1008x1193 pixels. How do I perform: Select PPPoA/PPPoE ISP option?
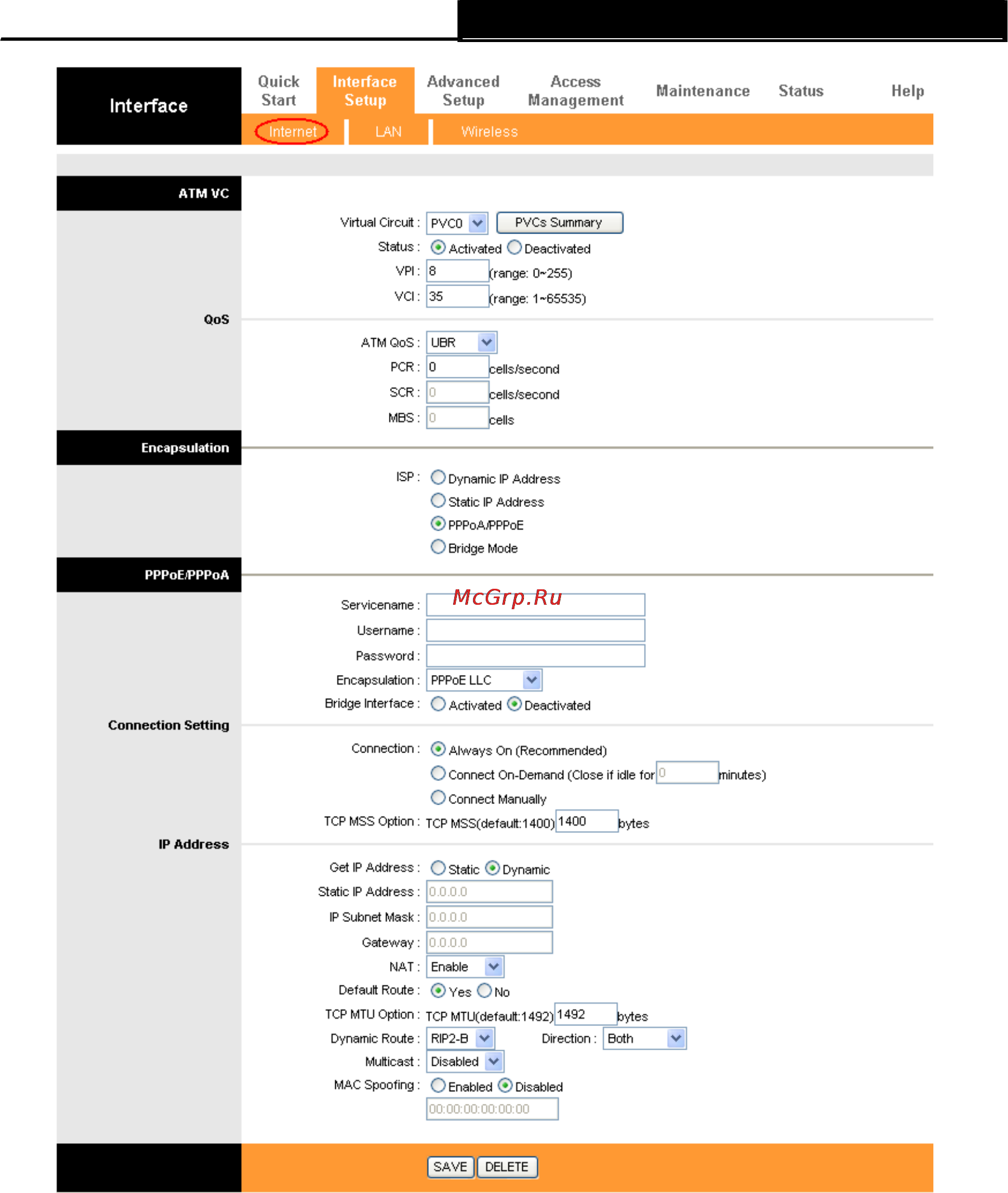[438, 523]
